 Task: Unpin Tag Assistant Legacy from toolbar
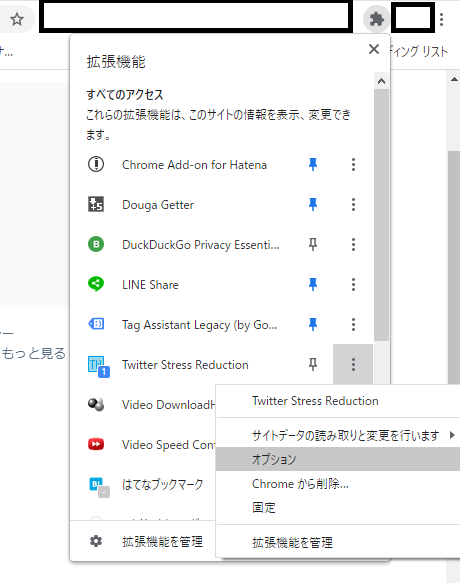(313, 325)
